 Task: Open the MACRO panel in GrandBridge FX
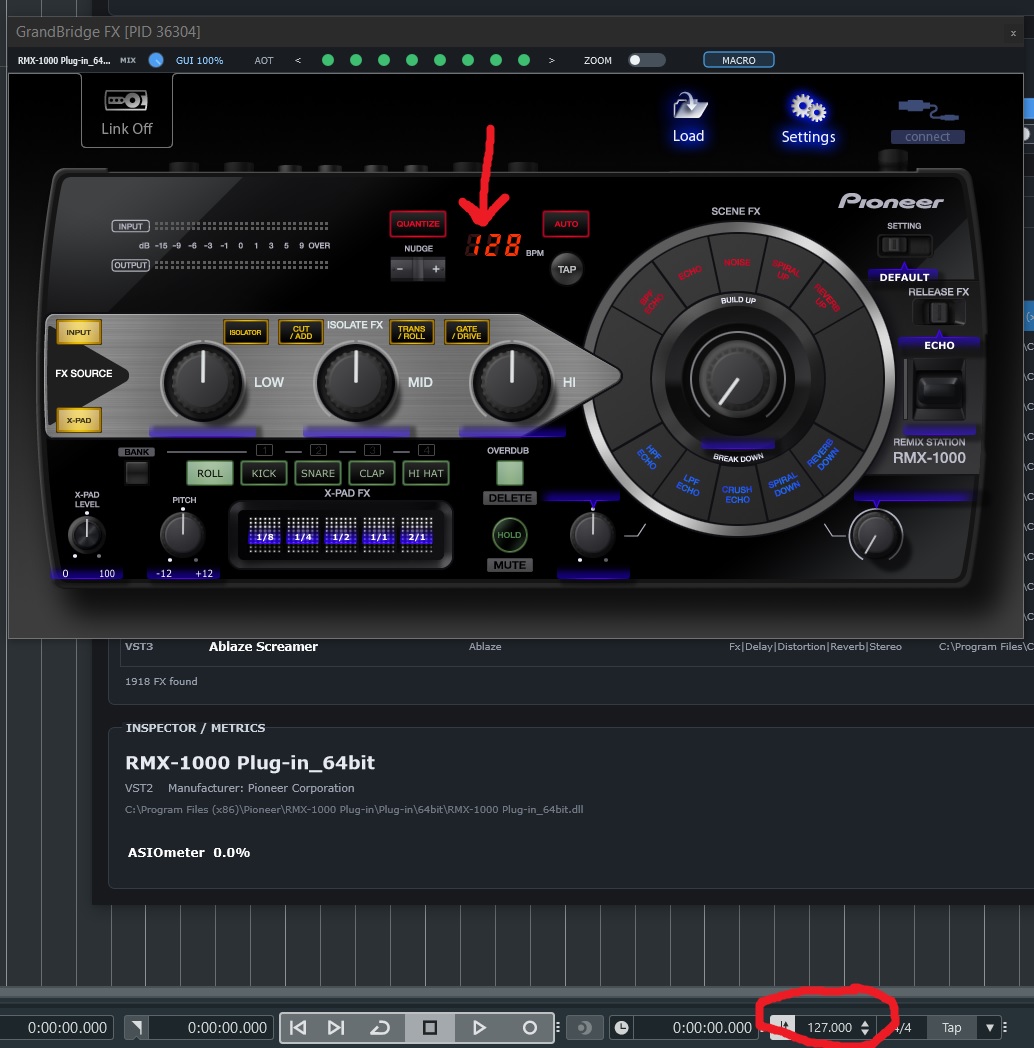point(739,60)
